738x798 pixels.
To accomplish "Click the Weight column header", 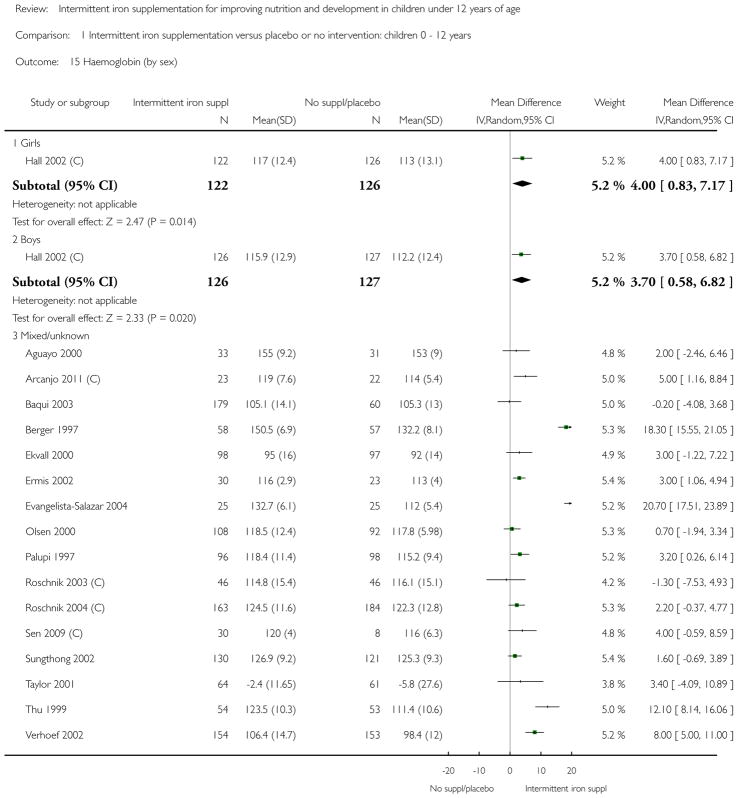I will point(609,102).
